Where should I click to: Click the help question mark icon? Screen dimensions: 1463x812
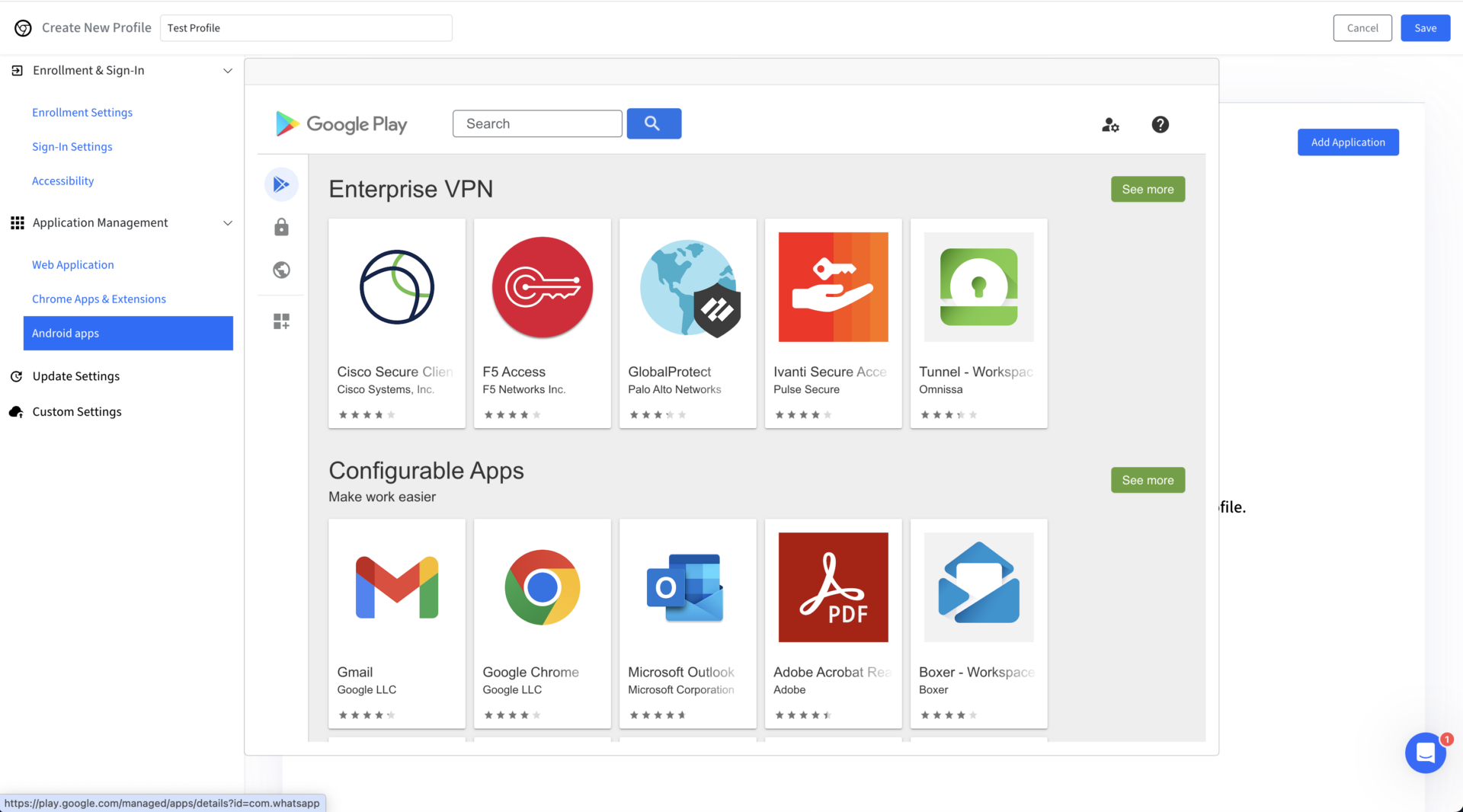coord(1159,124)
